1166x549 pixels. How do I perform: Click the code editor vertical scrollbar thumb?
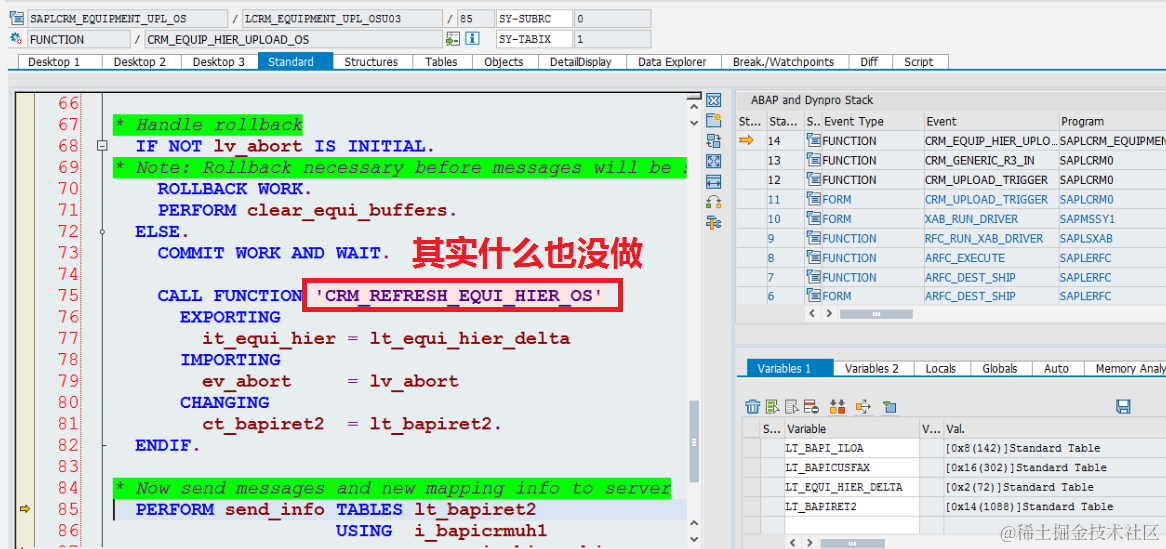click(694, 441)
